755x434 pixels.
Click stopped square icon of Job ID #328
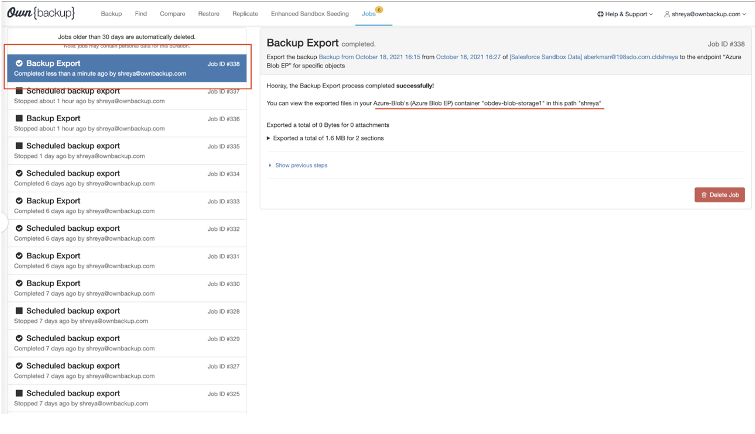[x=19, y=310]
